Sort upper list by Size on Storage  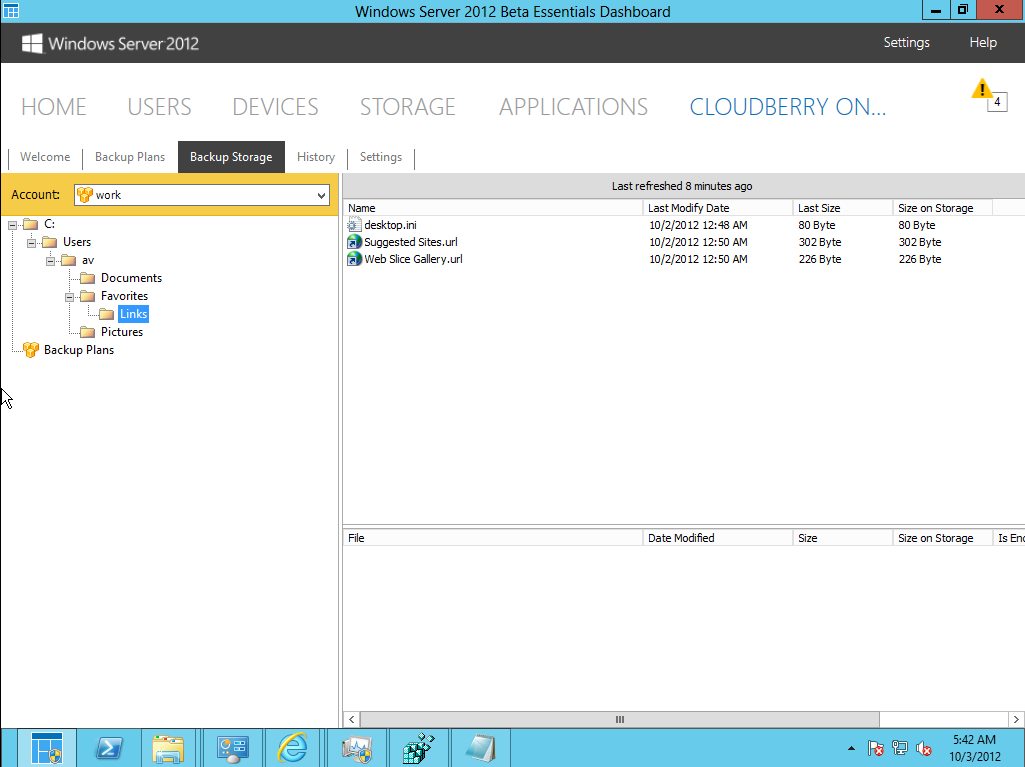coord(943,208)
